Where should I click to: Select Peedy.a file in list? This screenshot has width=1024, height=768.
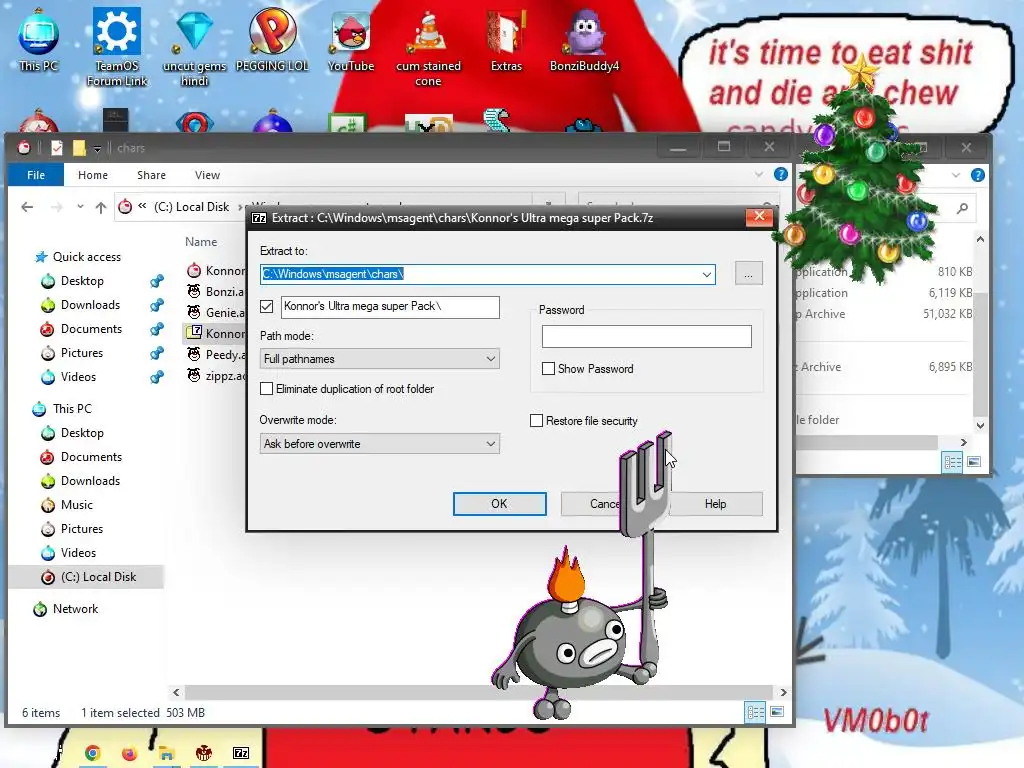tap(216, 355)
